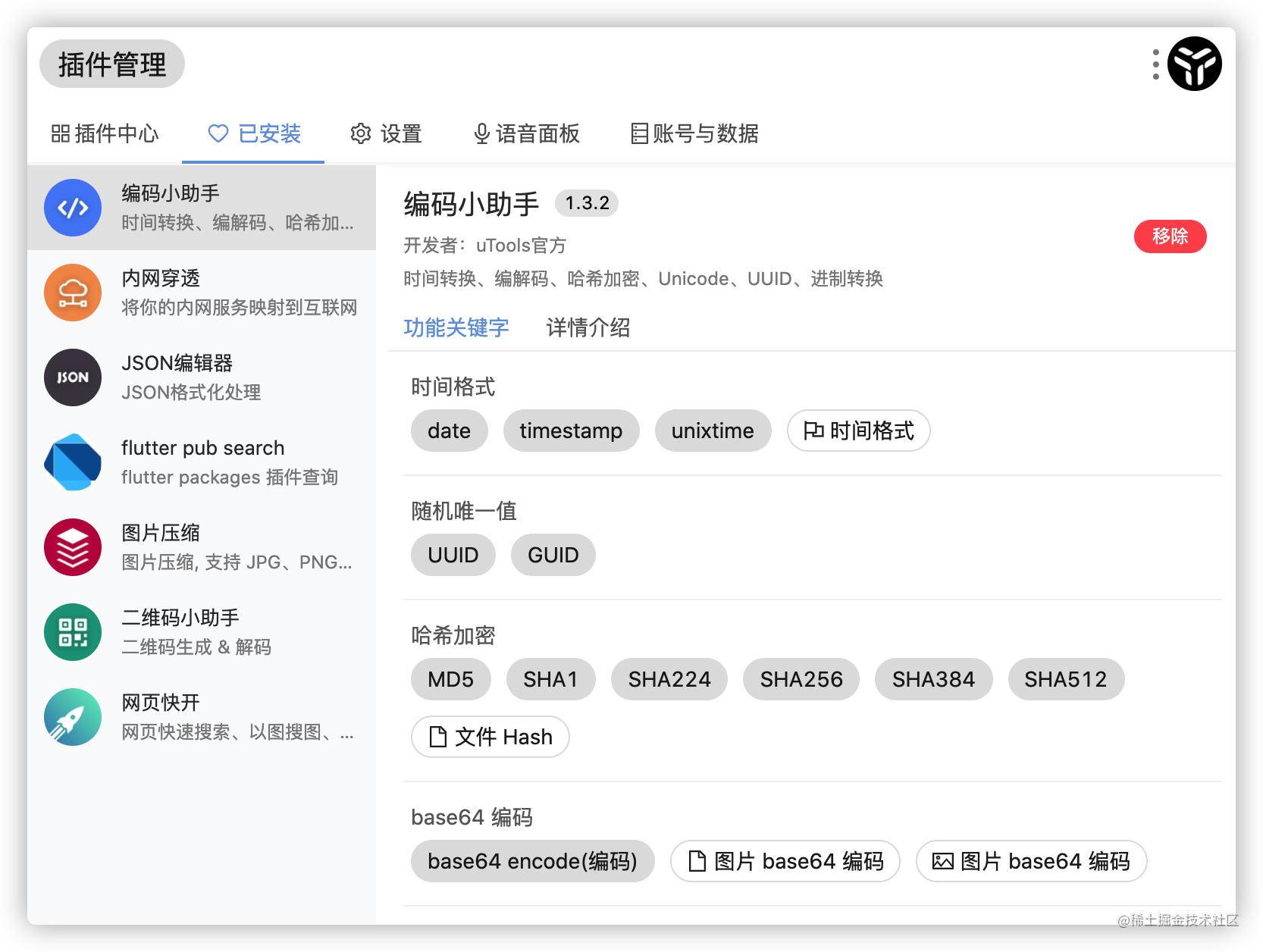Click the document icon beside 账号与数据
This screenshot has height=952, width=1263.
(639, 134)
